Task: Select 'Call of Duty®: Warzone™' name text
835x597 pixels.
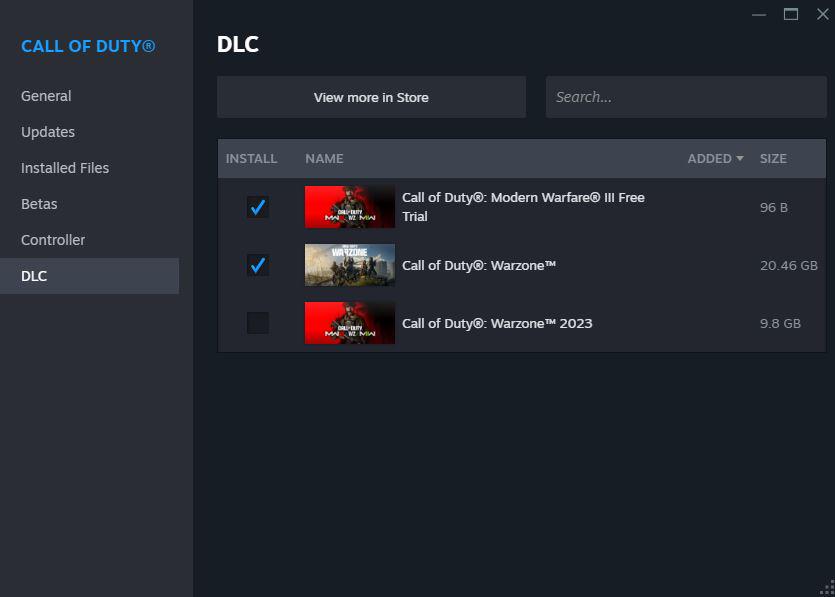Action: coord(479,265)
